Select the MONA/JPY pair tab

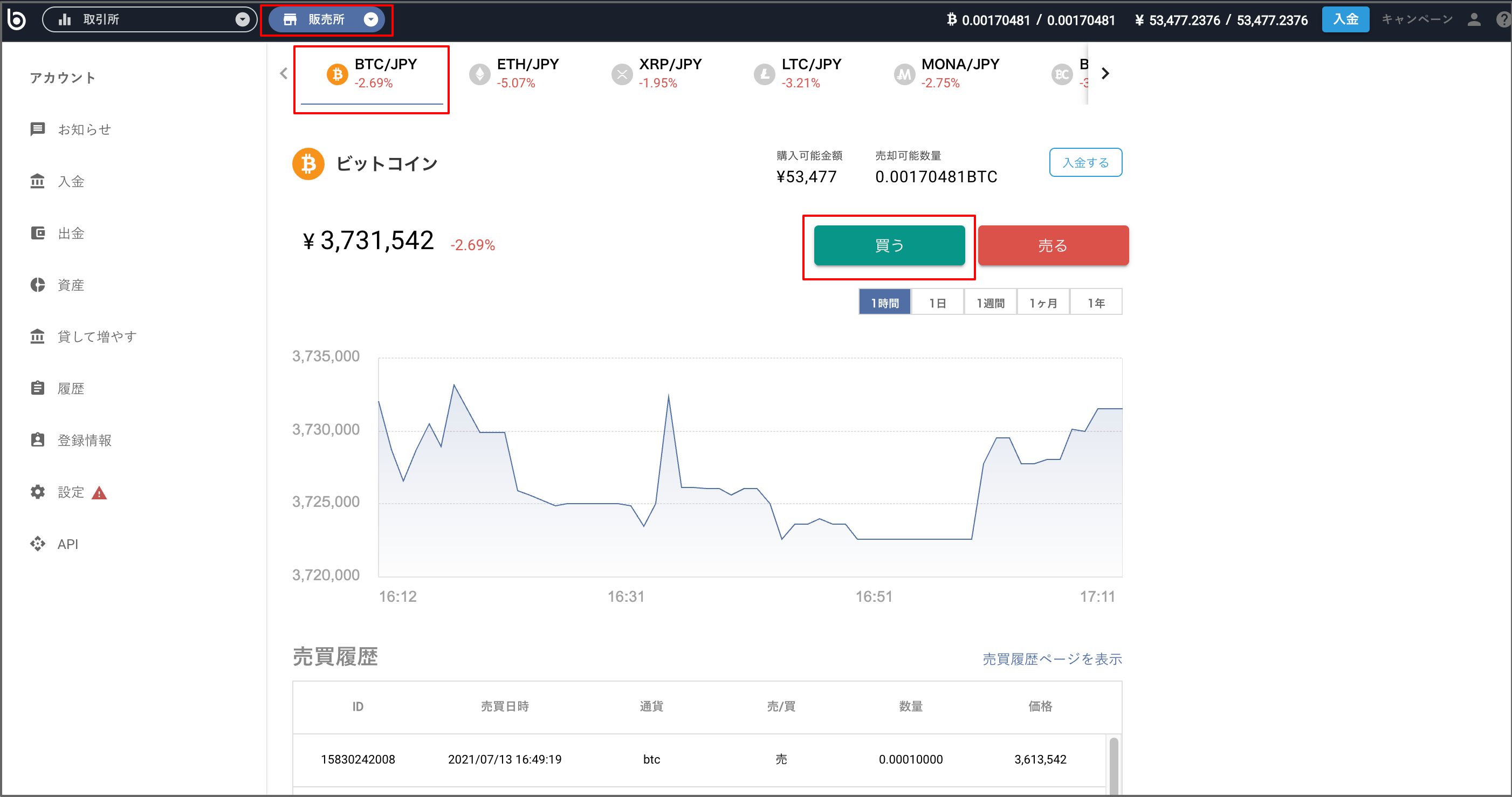coord(946,73)
